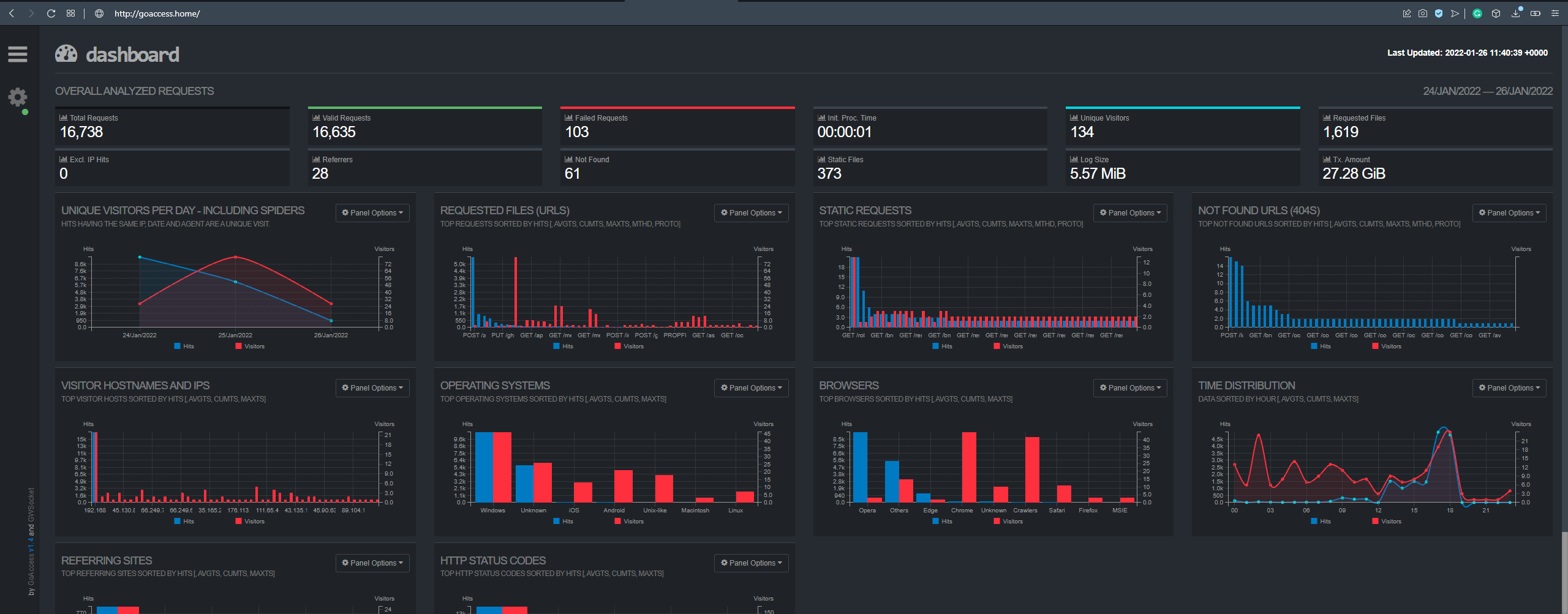Click the dashboard heading text
1568x614 pixels.
tap(132, 55)
